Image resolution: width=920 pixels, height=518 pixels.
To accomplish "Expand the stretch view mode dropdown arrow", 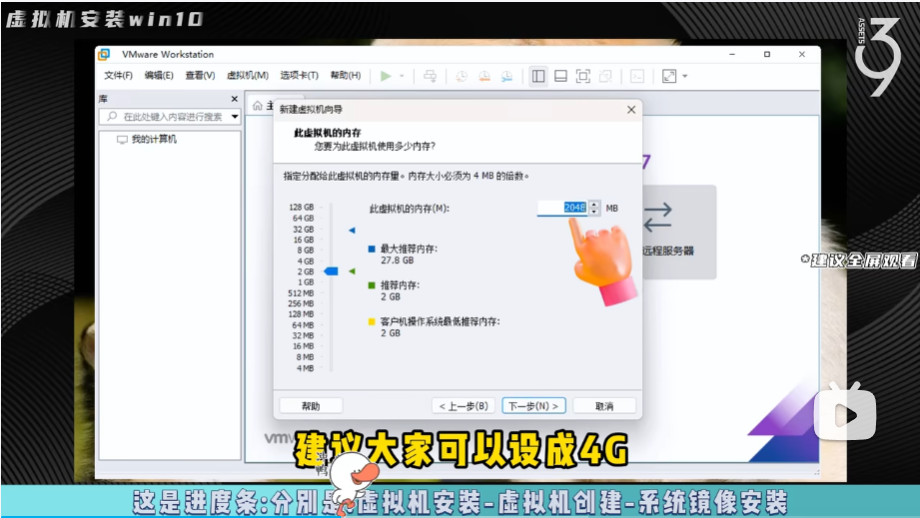I will tap(685, 76).
